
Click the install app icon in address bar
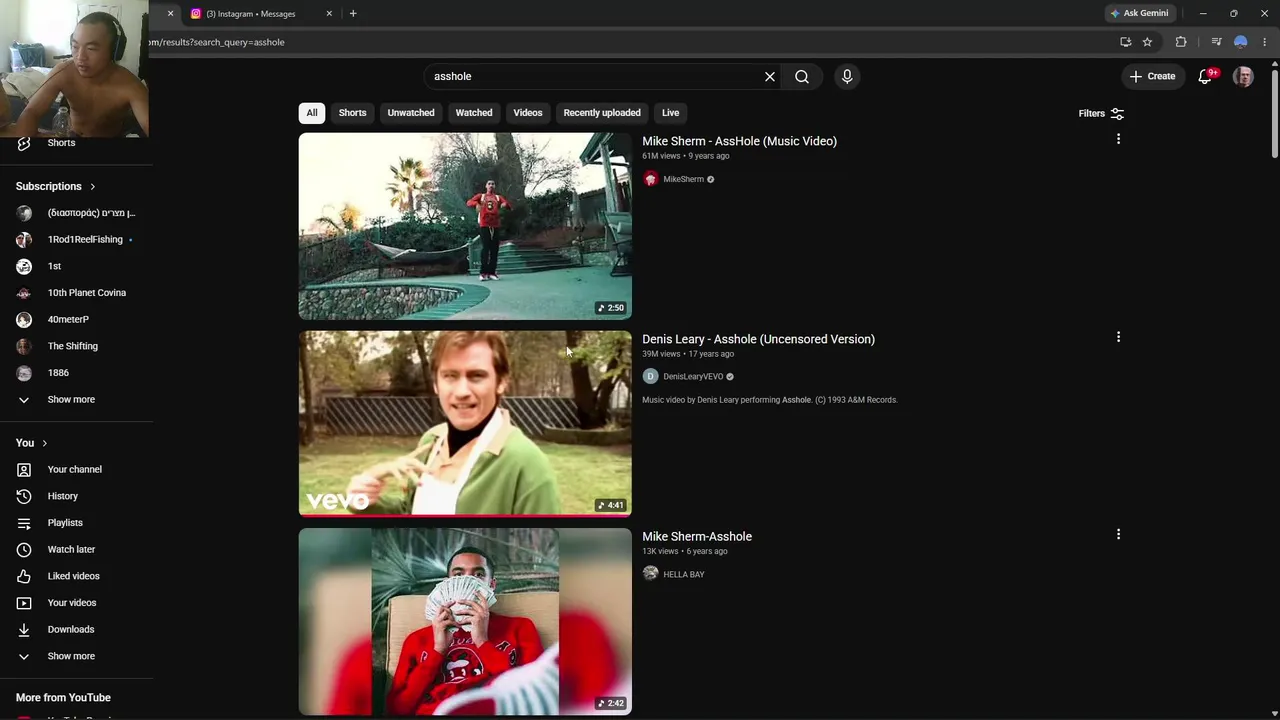click(x=1126, y=42)
